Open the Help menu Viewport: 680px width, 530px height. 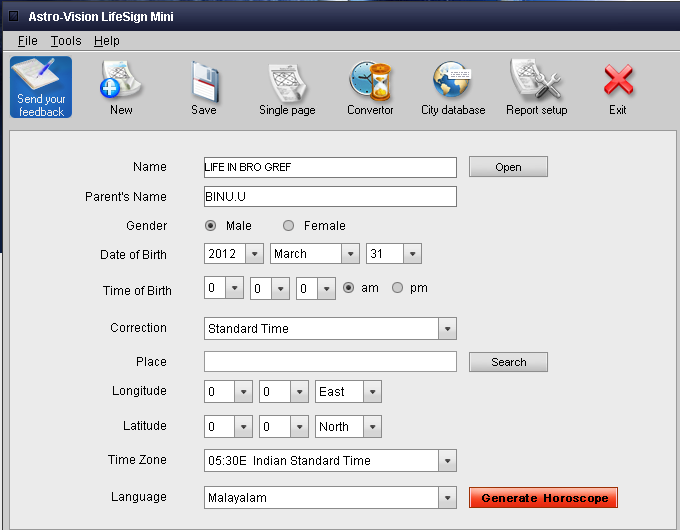(107, 41)
